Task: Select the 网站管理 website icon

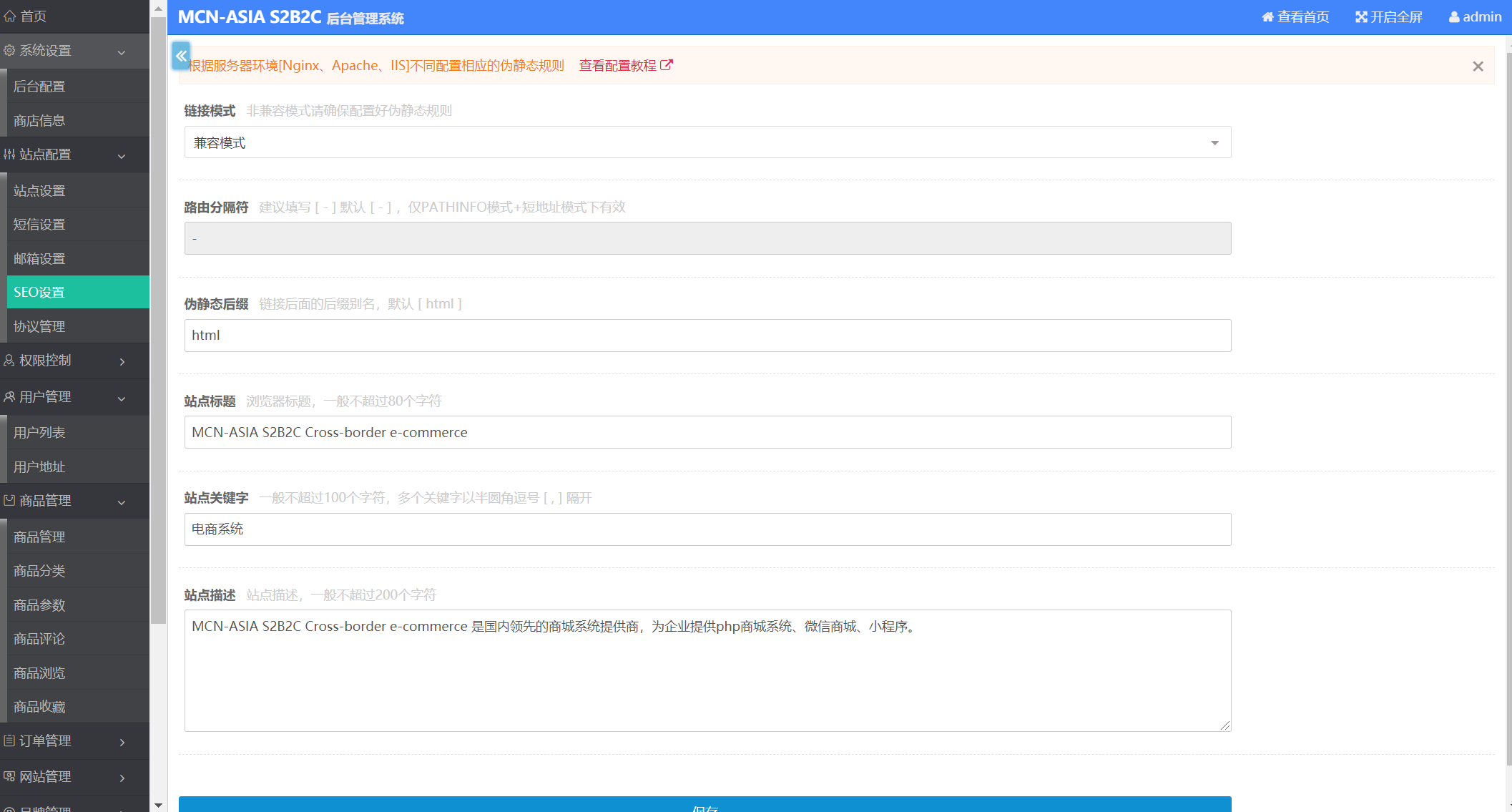Action: [9, 777]
